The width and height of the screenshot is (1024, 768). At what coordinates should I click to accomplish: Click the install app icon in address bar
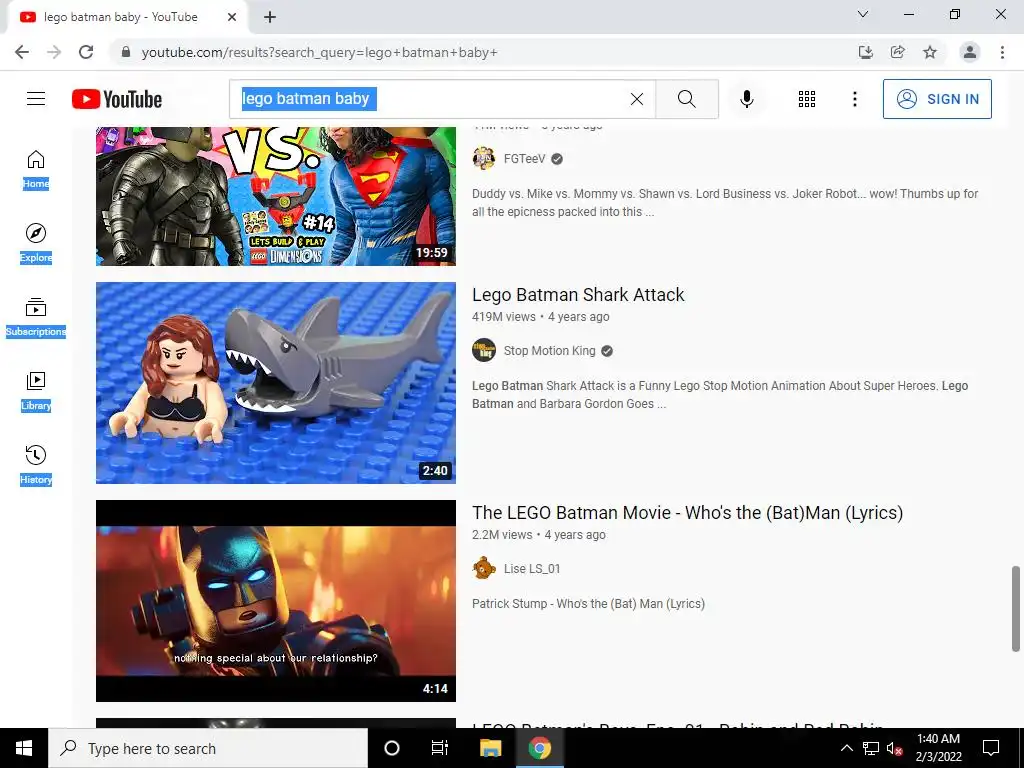[865, 52]
